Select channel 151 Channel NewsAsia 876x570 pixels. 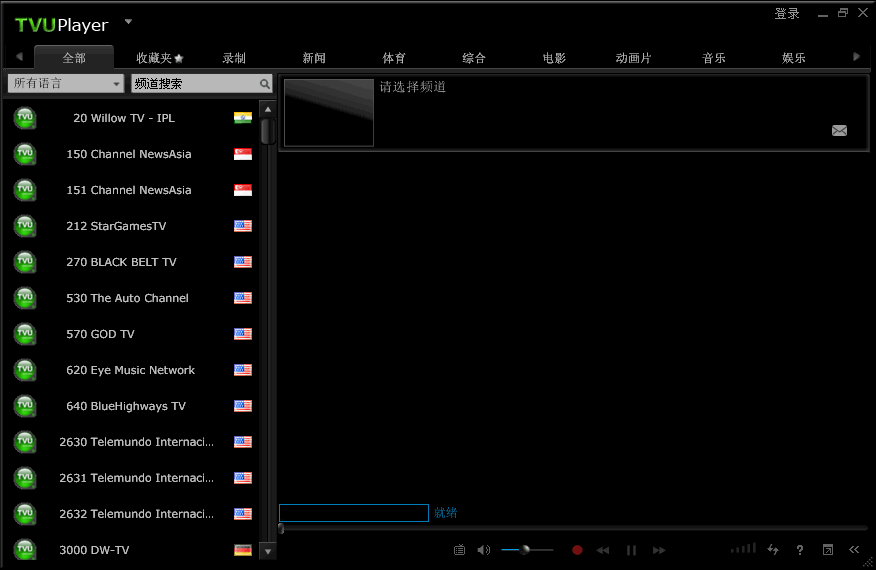[x=133, y=190]
